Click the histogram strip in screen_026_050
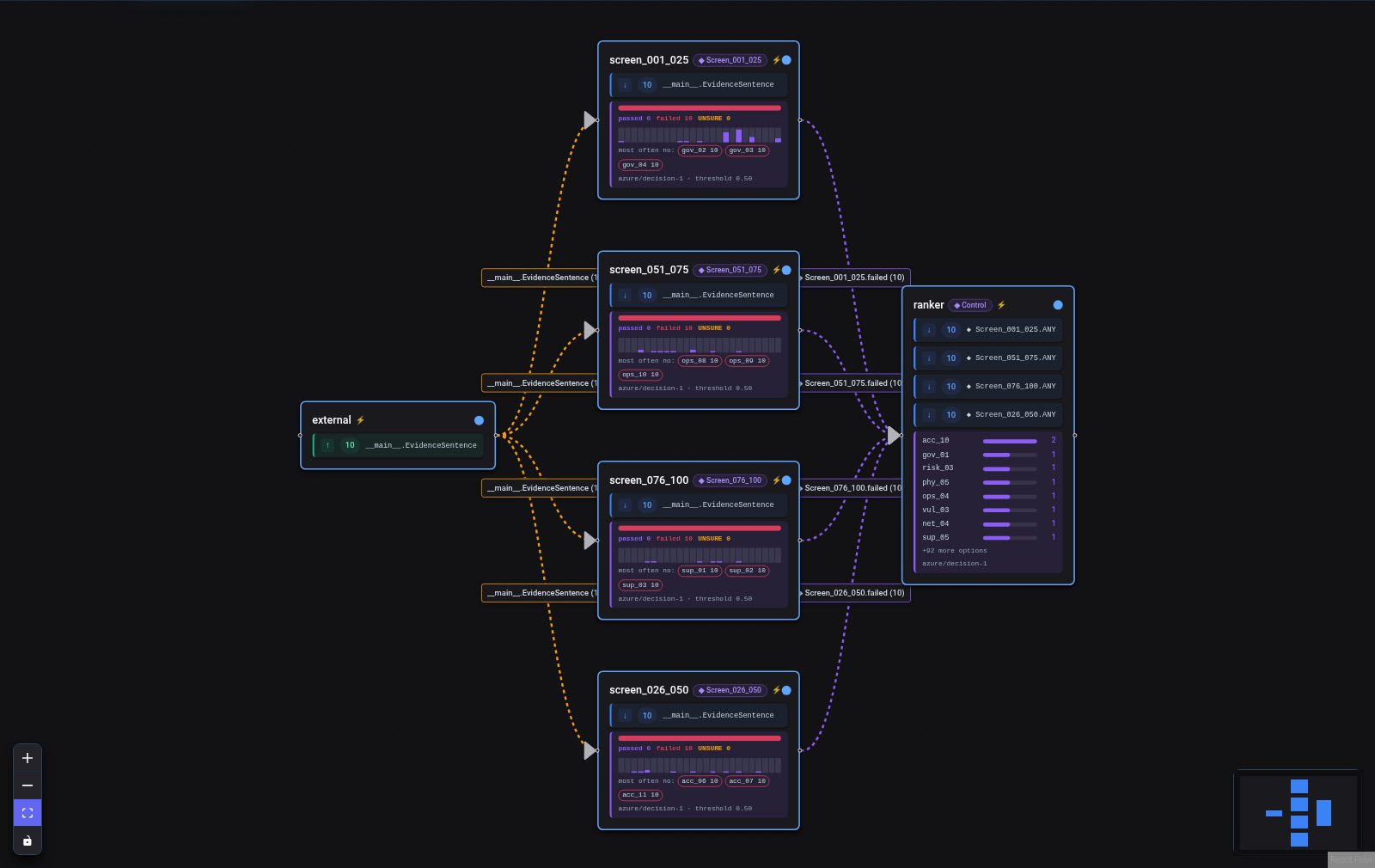1375x868 pixels. (x=700, y=765)
